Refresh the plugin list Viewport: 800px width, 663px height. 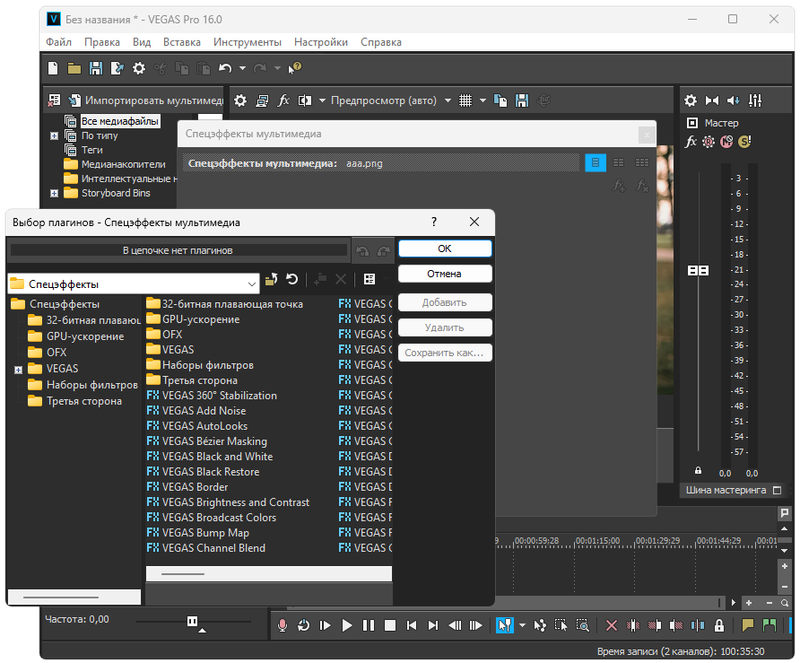292,280
